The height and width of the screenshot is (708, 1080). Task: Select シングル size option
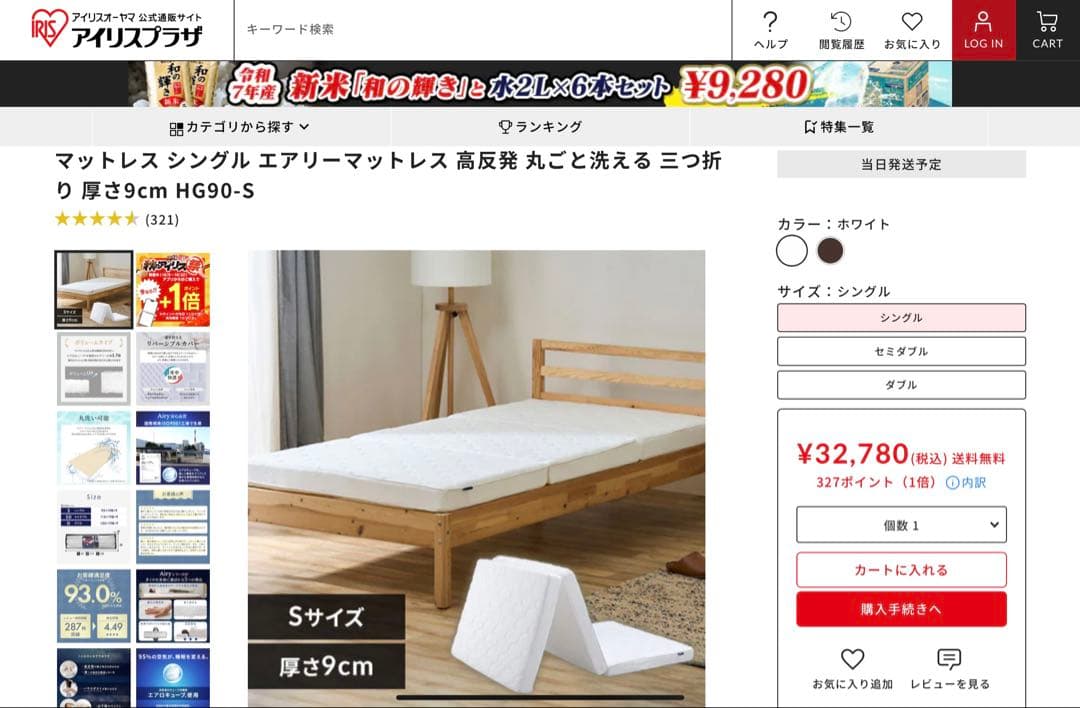pos(901,317)
